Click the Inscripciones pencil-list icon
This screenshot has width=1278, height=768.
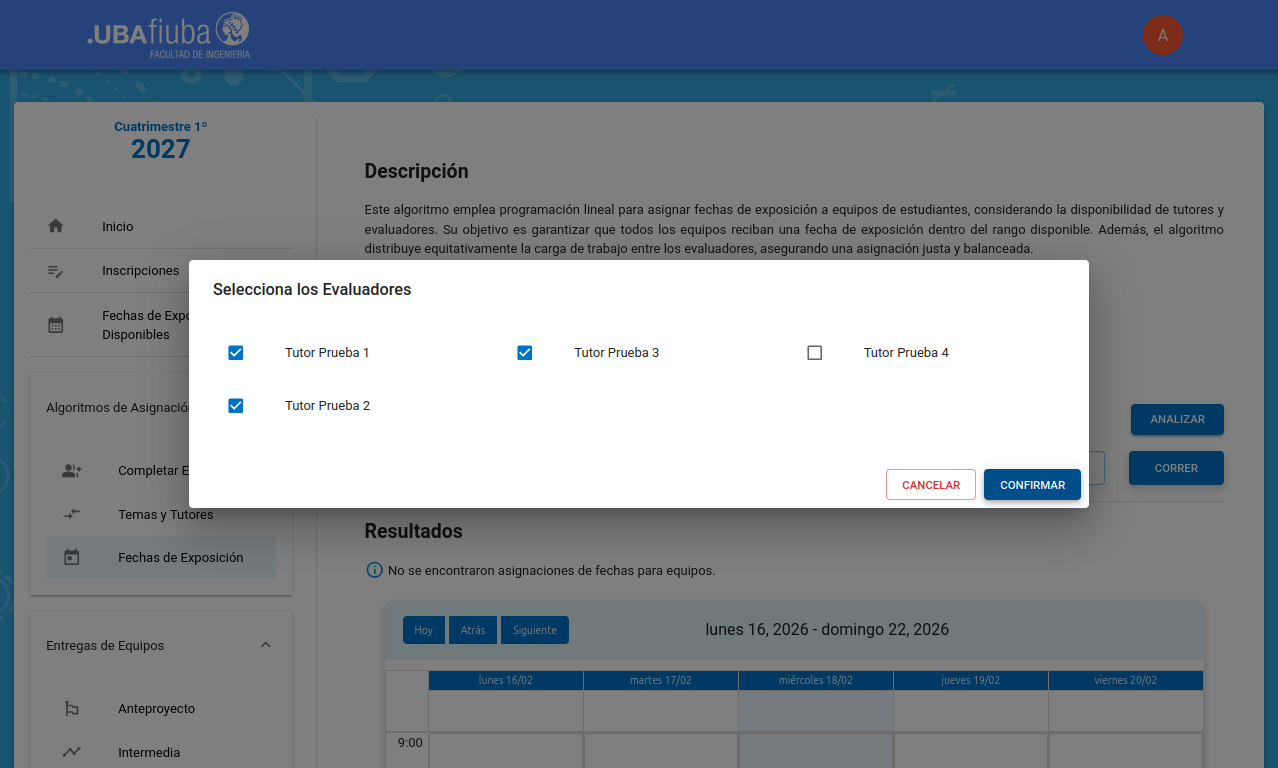click(56, 271)
